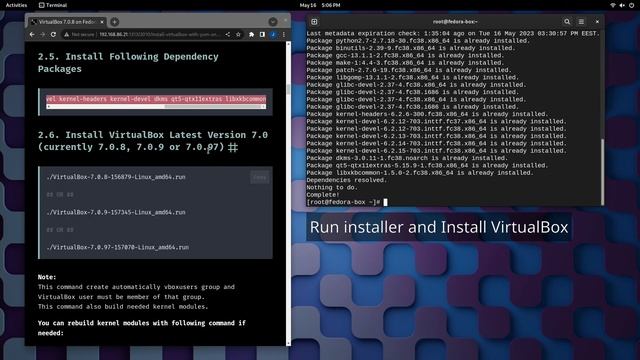The image size is (640, 360).
Task: Open a new browser tab
Action: [115, 22]
